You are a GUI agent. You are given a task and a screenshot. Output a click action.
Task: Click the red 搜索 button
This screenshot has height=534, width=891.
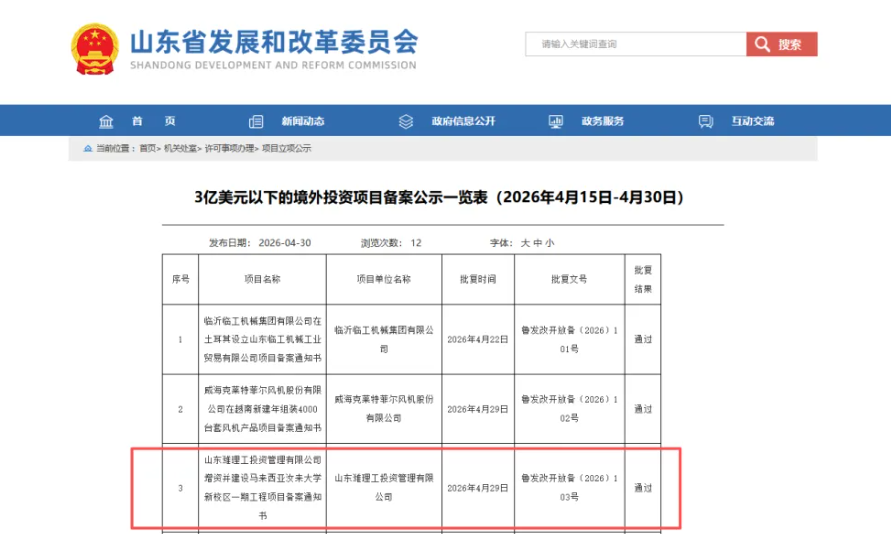(x=782, y=44)
